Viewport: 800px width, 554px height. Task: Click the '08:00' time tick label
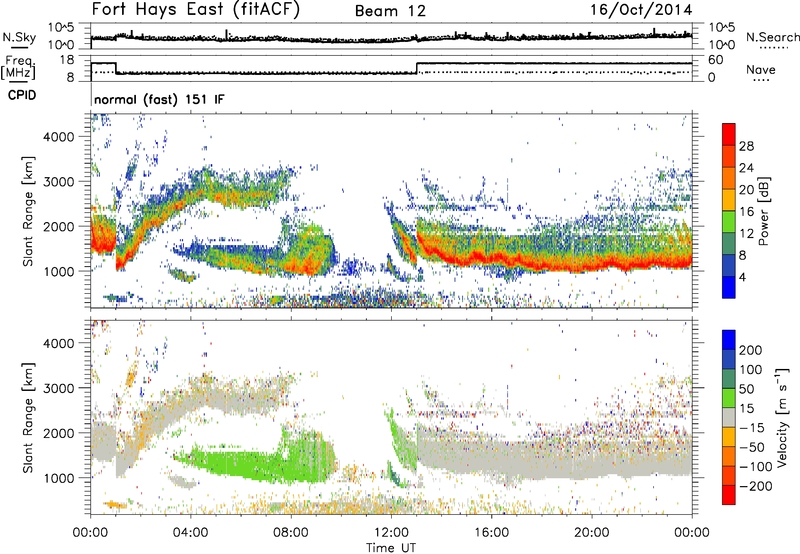click(x=291, y=533)
